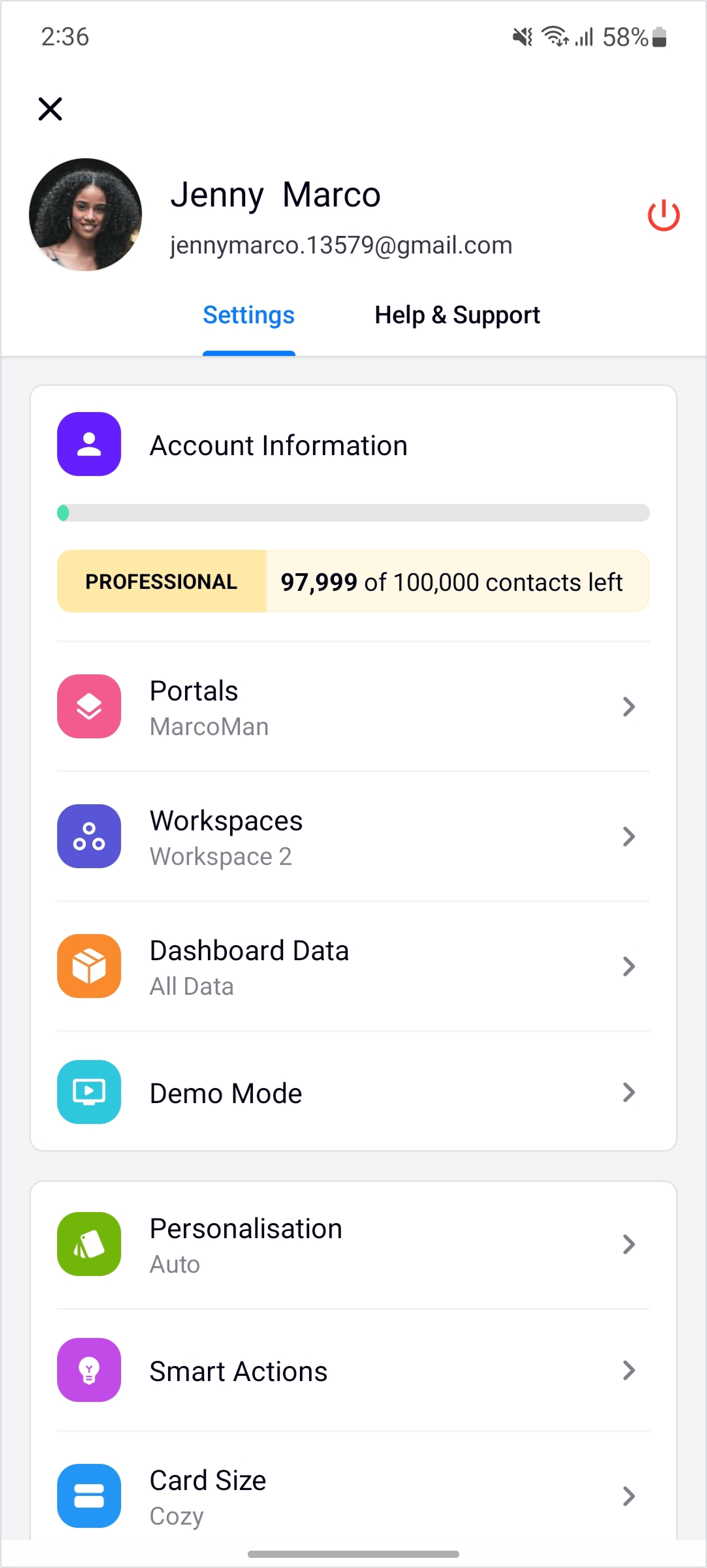Close the settings screen with X

click(x=50, y=109)
